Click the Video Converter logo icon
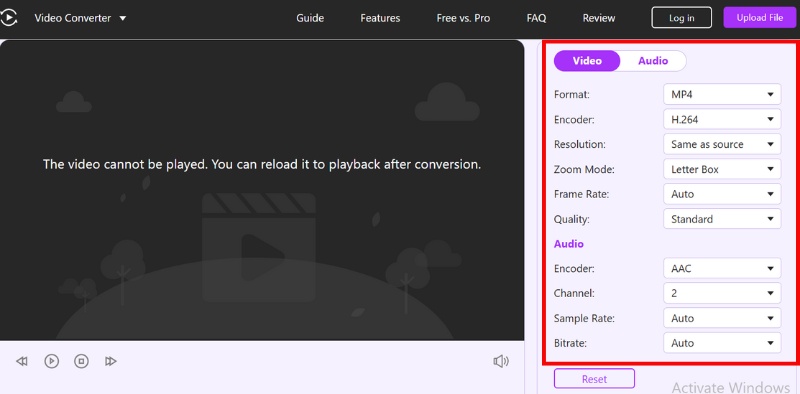This screenshot has width=800, height=394. [8, 18]
